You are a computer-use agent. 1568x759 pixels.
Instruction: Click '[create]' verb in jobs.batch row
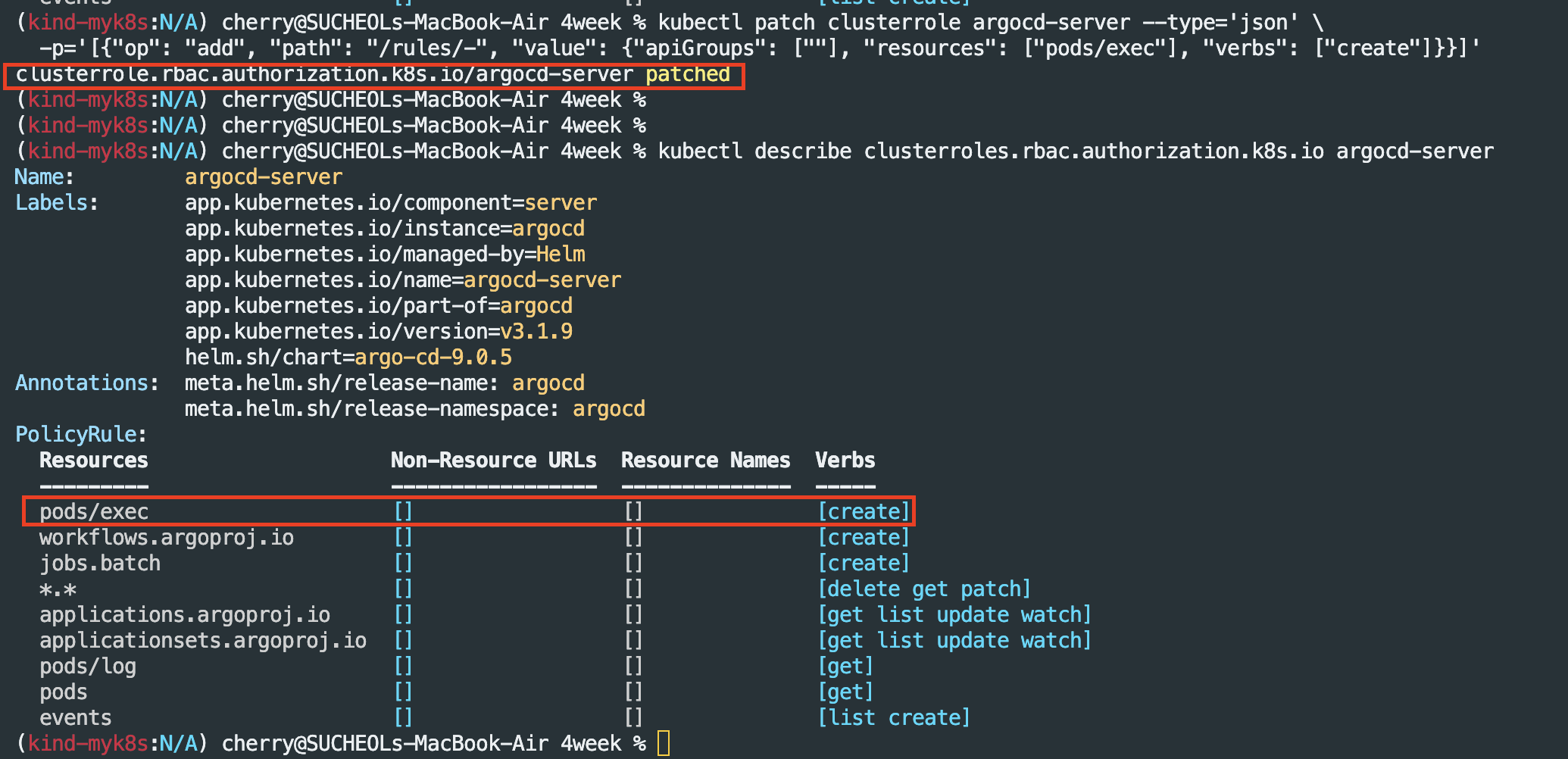tap(864, 564)
